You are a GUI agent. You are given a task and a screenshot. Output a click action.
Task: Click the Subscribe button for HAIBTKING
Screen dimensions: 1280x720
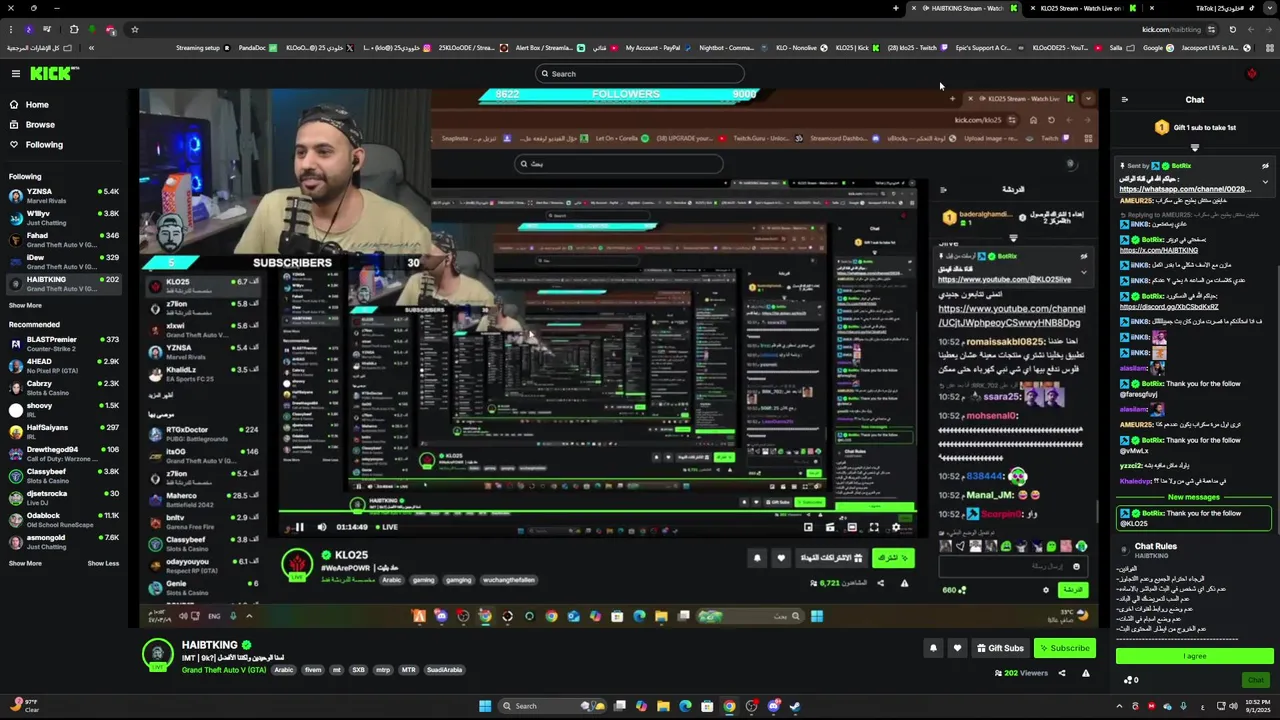tap(1065, 648)
